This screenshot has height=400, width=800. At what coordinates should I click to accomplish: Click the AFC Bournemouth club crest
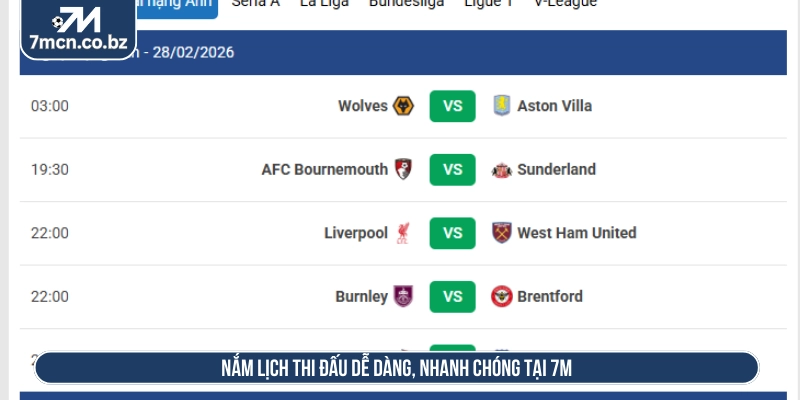pyautogui.click(x=404, y=169)
